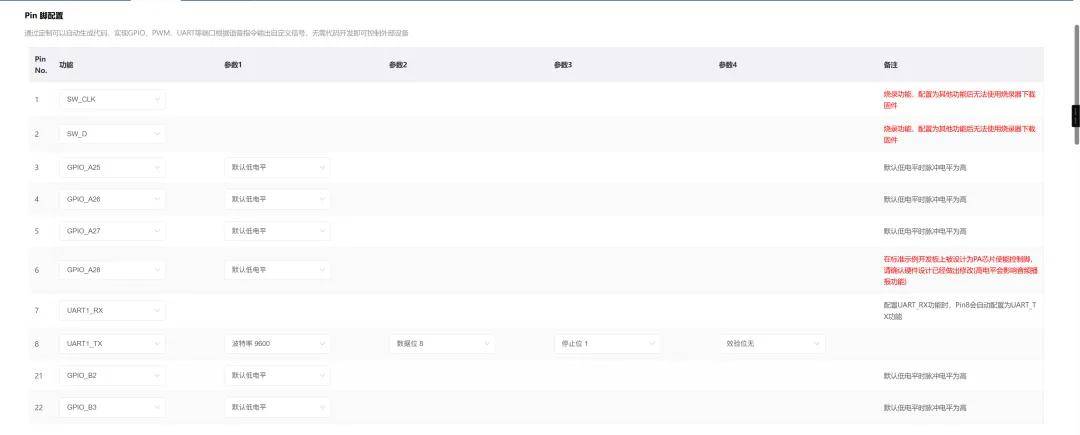
Task: Open the UART1_TX function dropdown
Action: click(112, 343)
